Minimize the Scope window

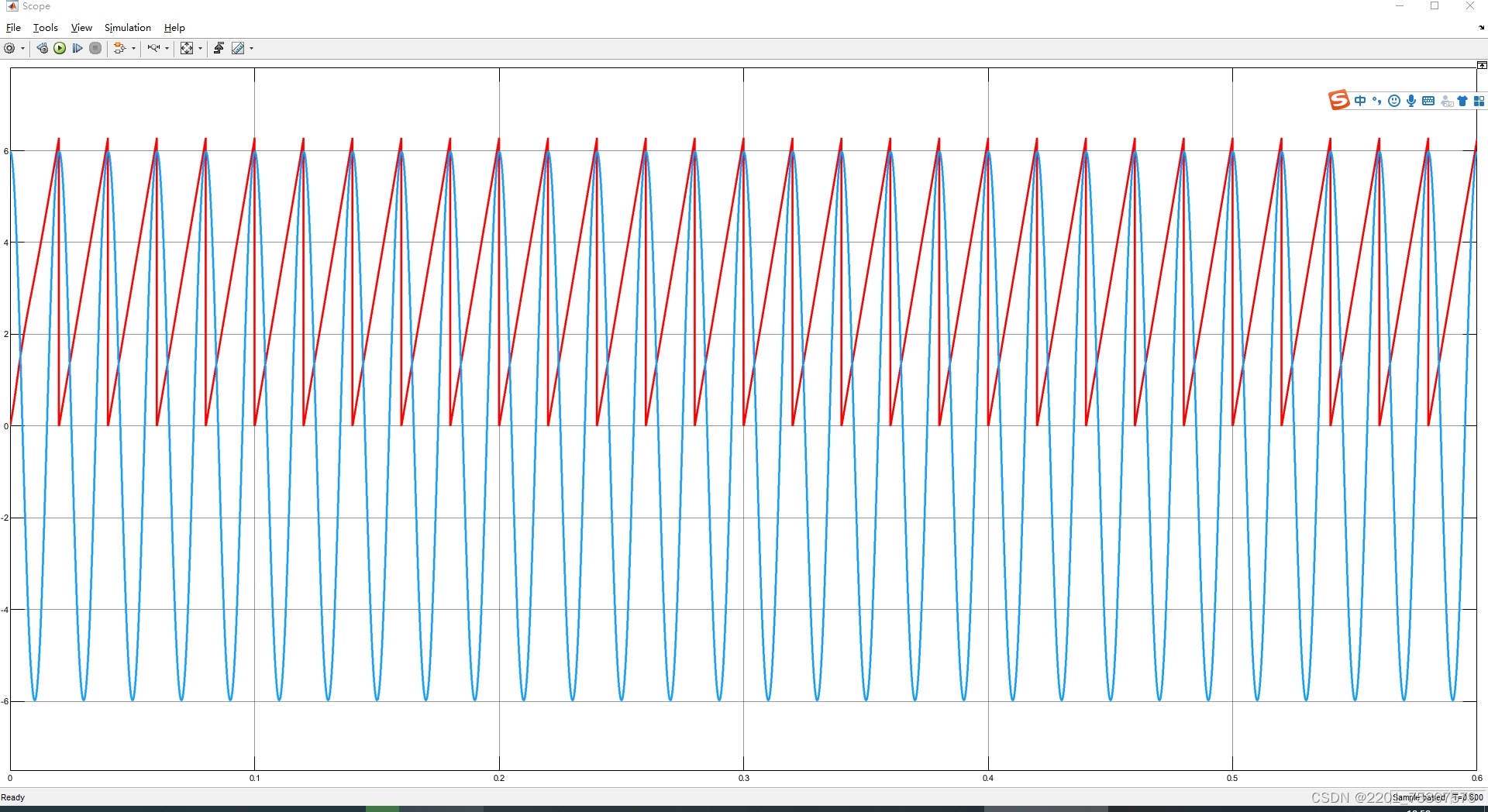pos(1400,6)
